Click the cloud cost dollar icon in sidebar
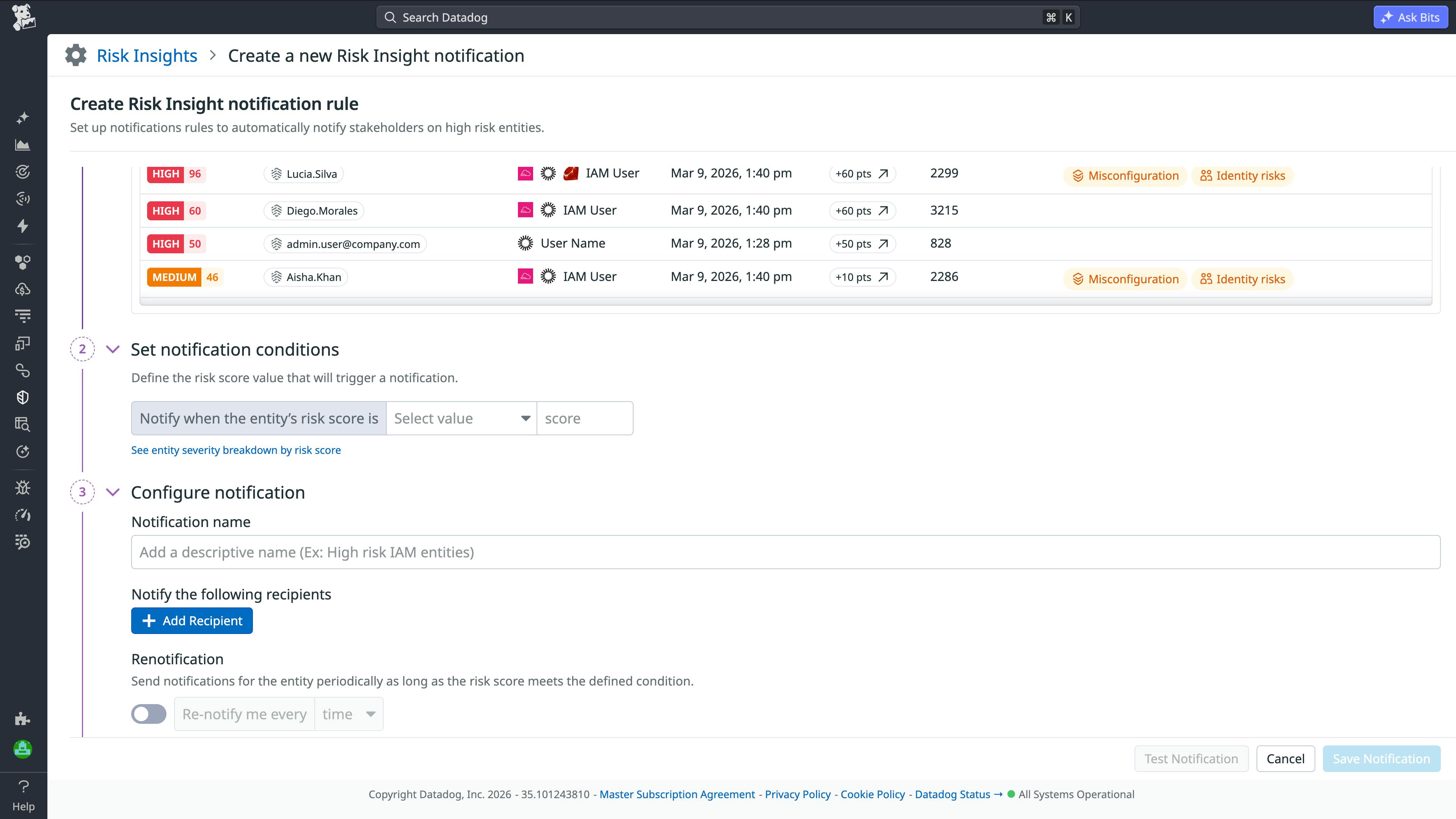 23,289
